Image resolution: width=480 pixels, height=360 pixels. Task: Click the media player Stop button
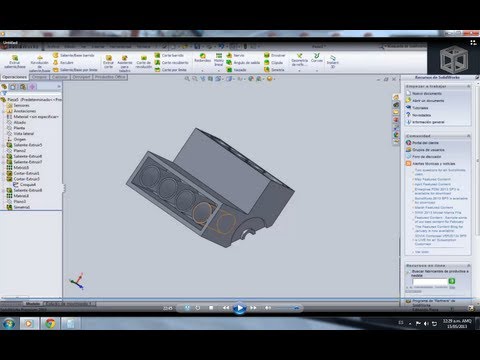(x=211, y=308)
